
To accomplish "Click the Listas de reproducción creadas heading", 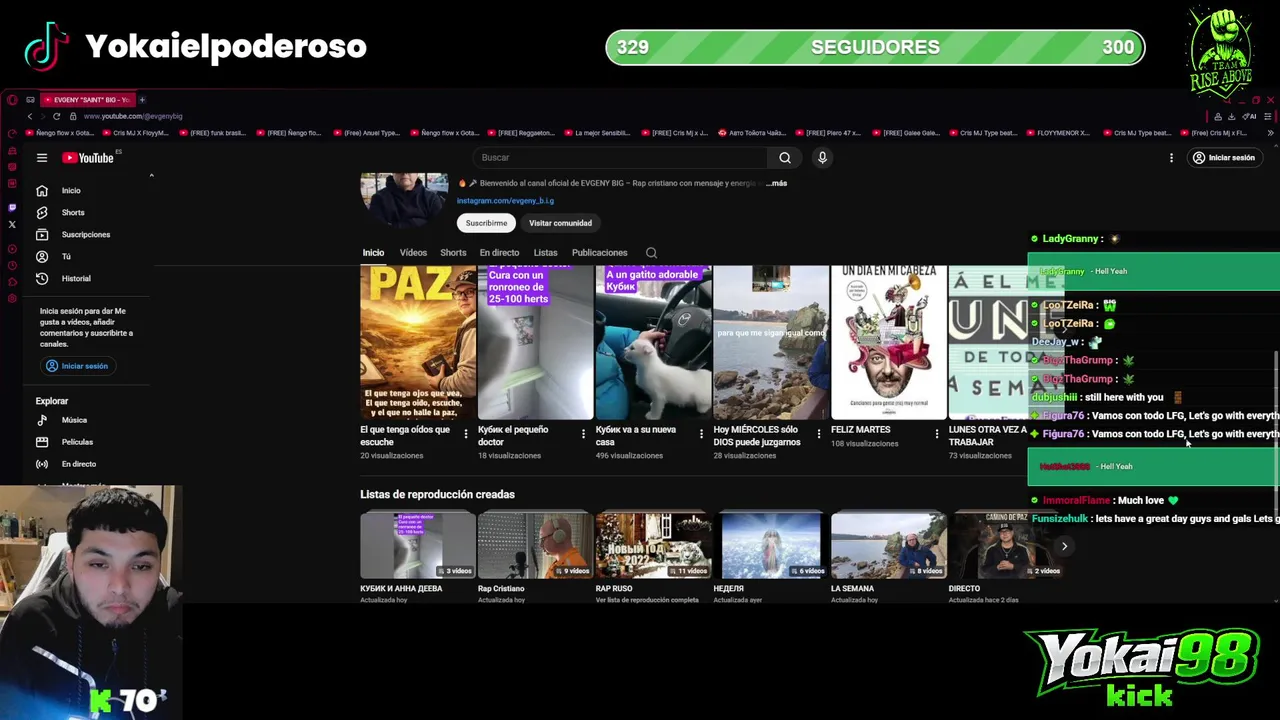I will [437, 494].
